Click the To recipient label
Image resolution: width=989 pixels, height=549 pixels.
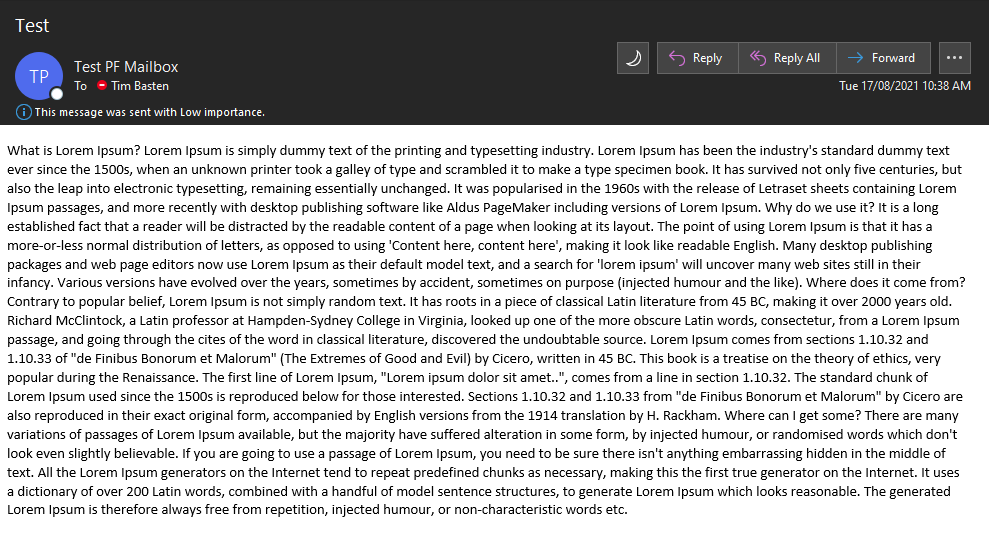pos(80,86)
